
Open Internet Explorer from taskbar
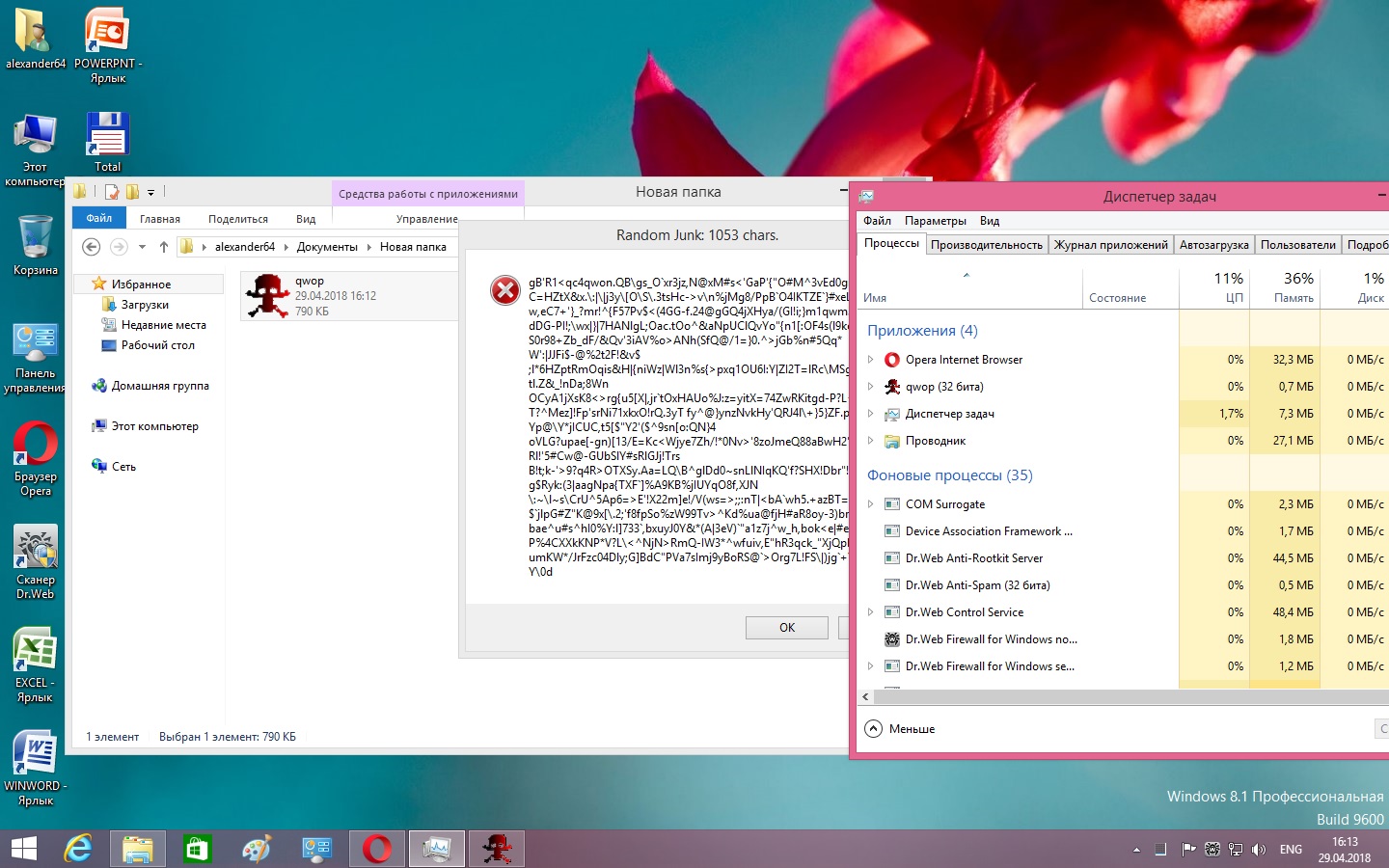point(78,849)
